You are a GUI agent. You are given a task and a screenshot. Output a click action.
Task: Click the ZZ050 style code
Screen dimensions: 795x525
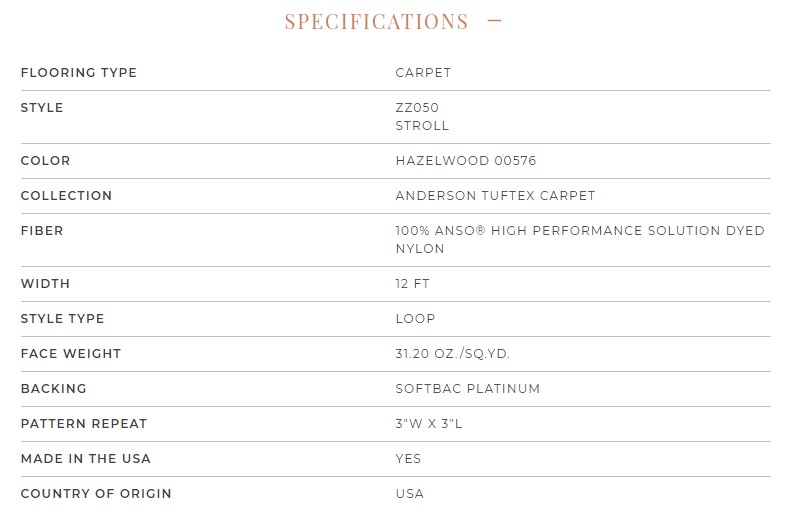click(417, 108)
